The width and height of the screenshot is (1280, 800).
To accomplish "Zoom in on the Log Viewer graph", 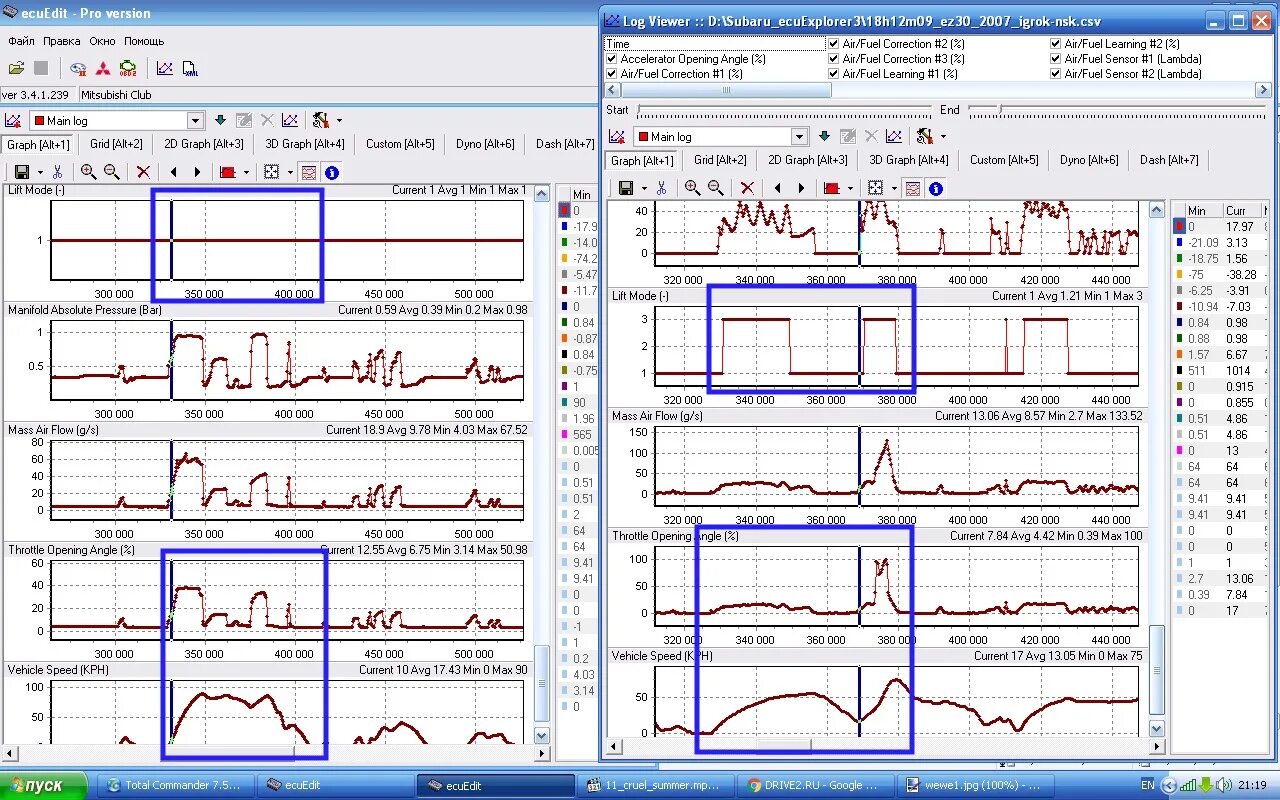I will (x=692, y=188).
